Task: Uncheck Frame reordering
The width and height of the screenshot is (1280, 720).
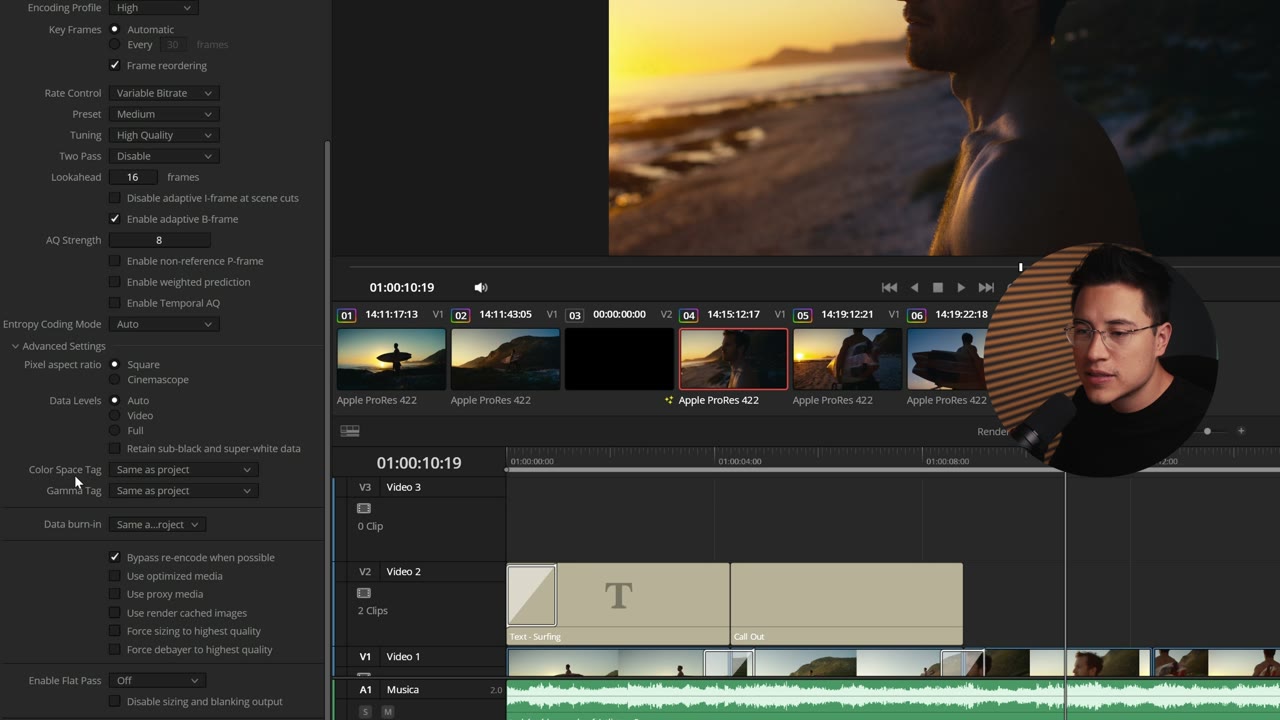Action: pyautogui.click(x=114, y=66)
